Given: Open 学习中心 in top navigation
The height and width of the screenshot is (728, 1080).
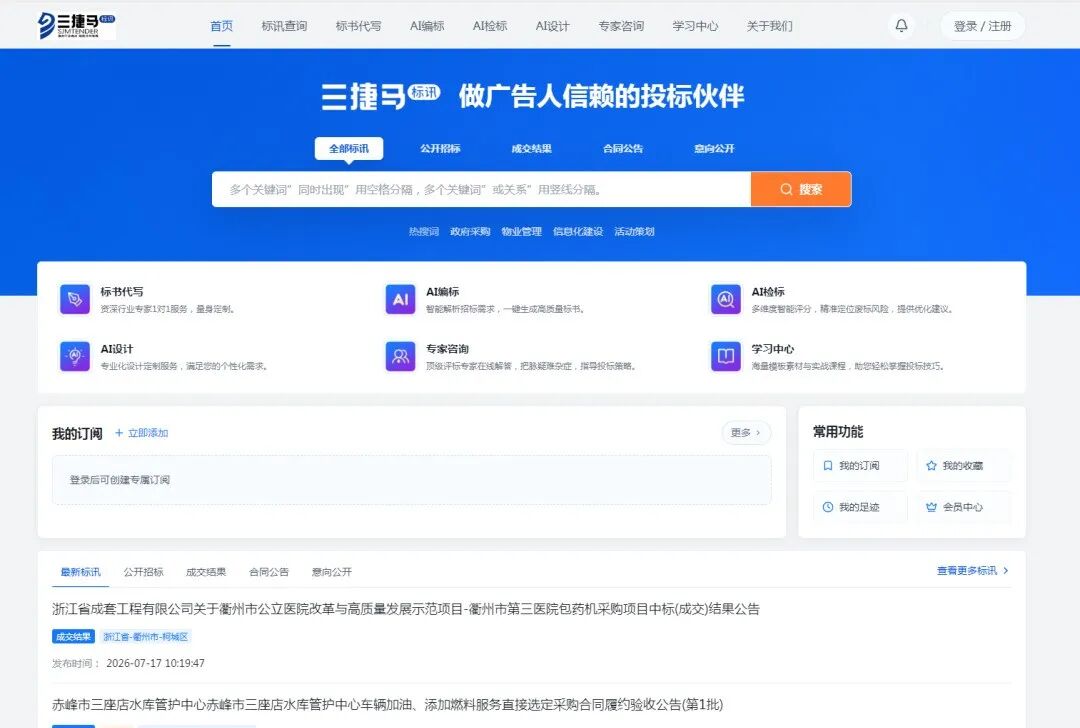Looking at the screenshot, I should (x=695, y=26).
